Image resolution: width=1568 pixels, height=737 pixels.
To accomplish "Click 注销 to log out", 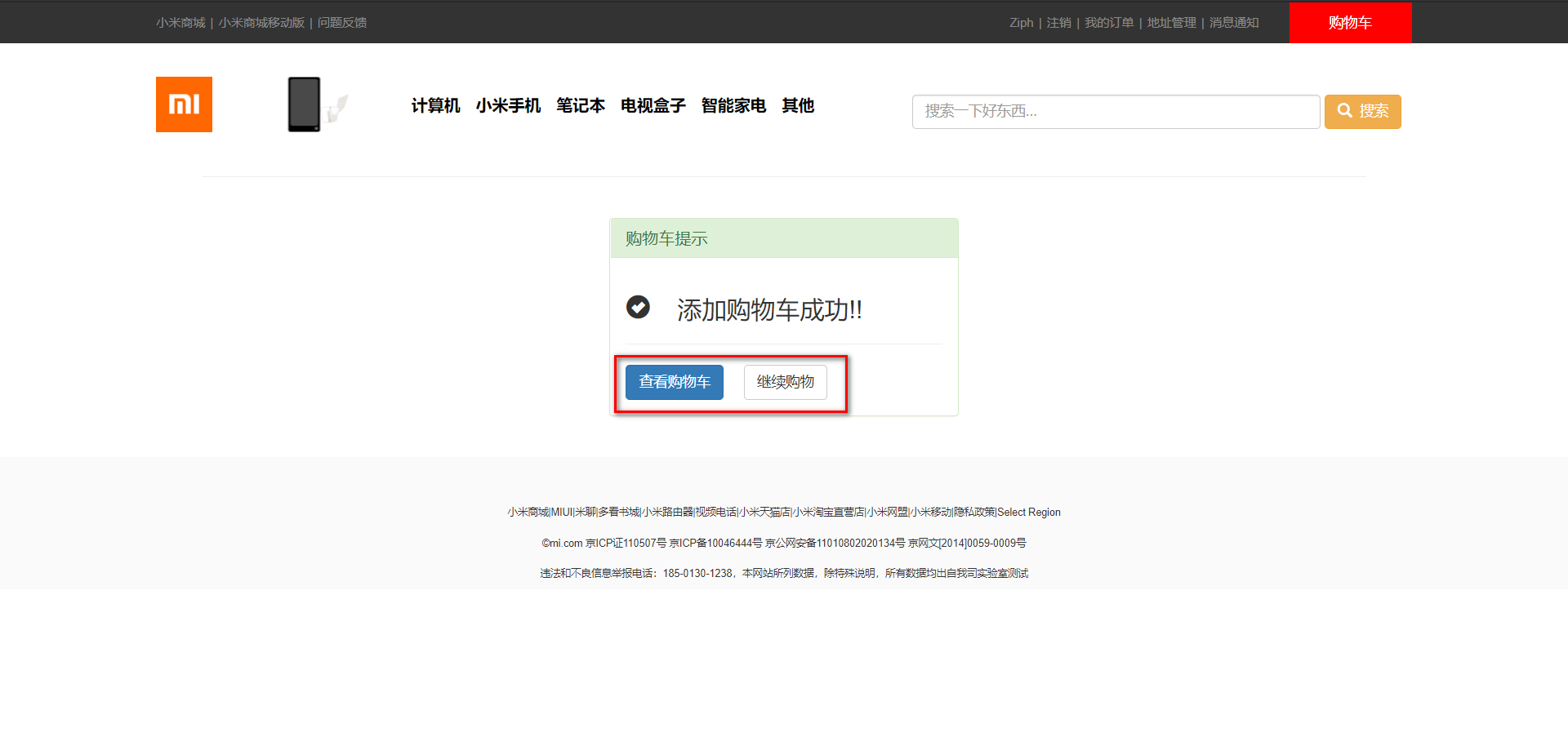I will (x=1059, y=23).
